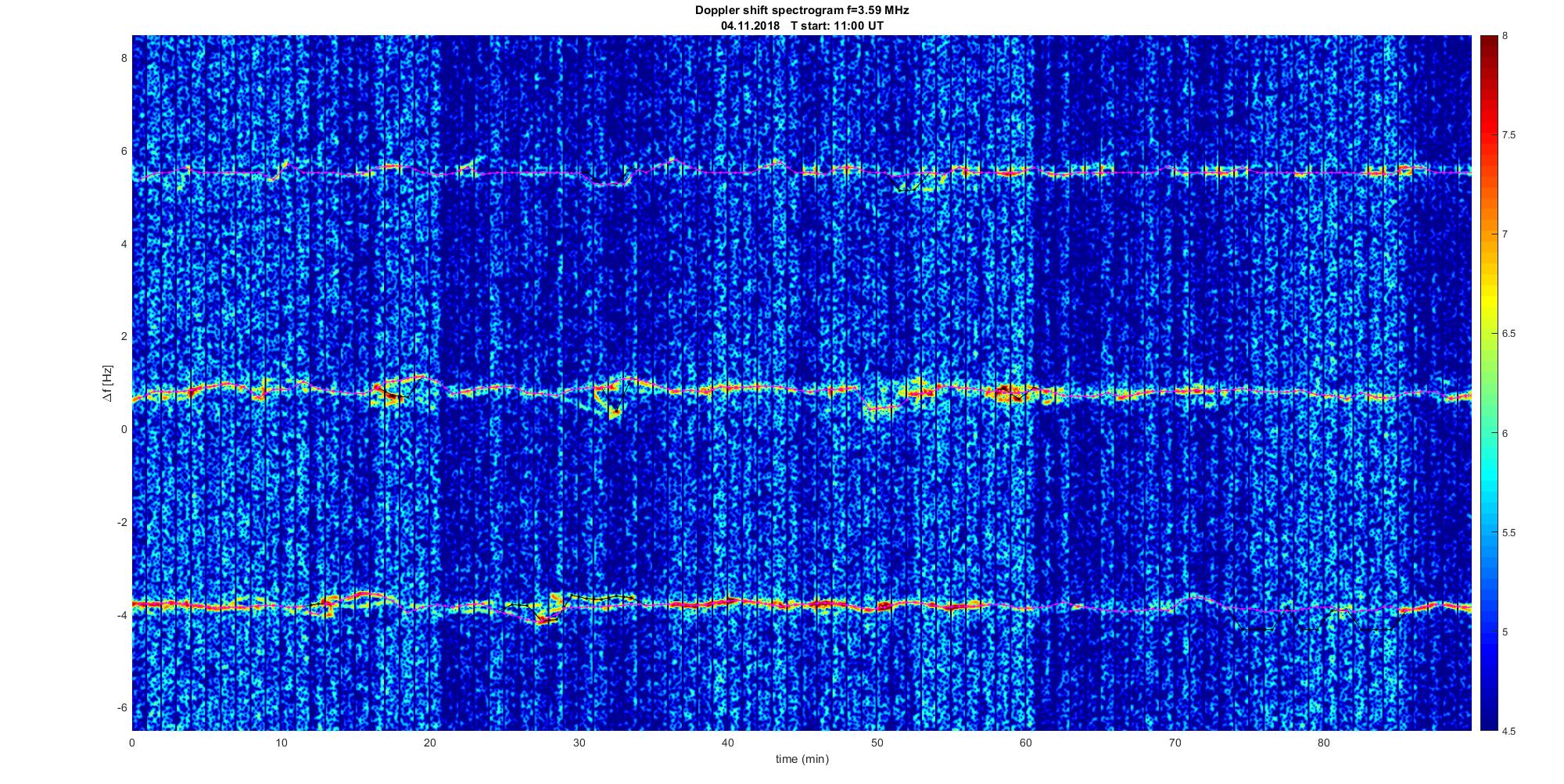Click colorbar tick label '6.5'
The image size is (1564, 784).
click(1509, 334)
